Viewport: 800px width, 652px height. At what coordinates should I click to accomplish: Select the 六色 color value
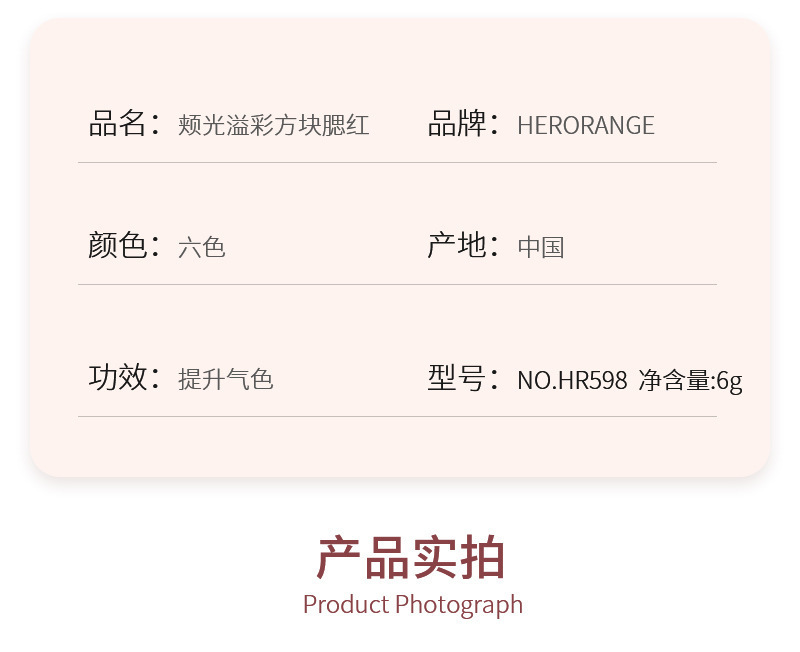(x=202, y=247)
